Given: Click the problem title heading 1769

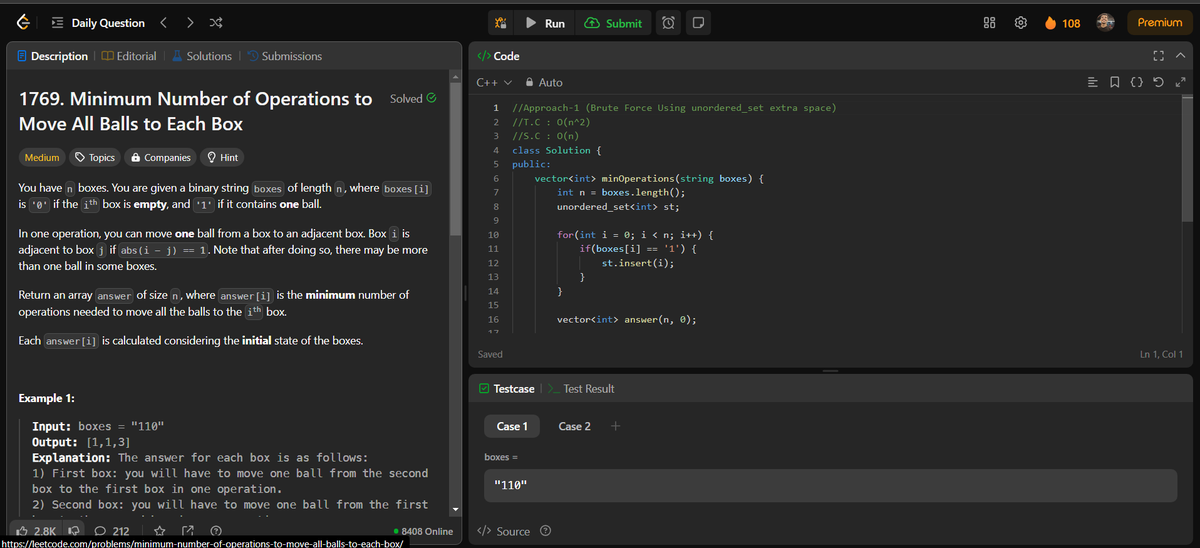Looking at the screenshot, I should coord(196,111).
